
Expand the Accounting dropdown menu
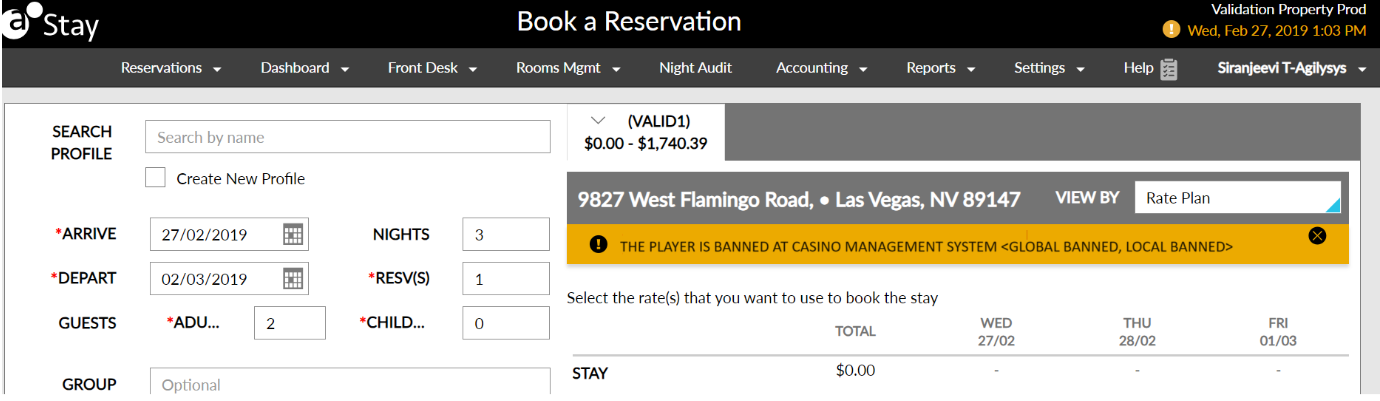point(821,68)
